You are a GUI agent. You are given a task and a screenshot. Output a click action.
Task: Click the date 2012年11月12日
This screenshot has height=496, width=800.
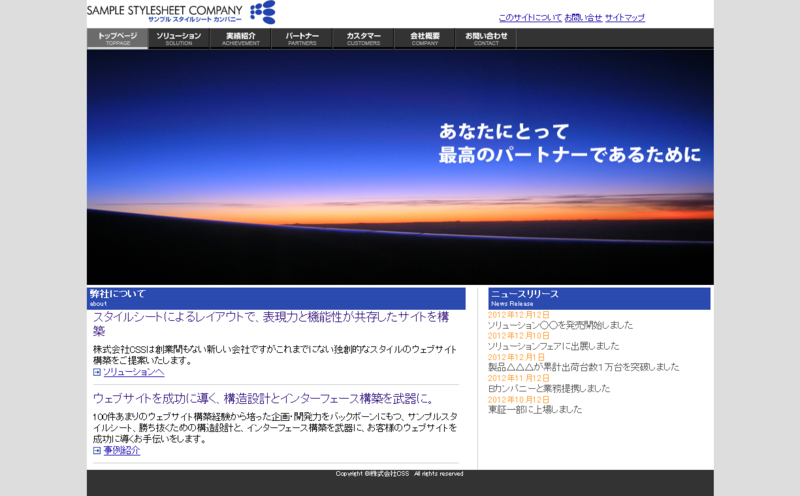tap(518, 378)
